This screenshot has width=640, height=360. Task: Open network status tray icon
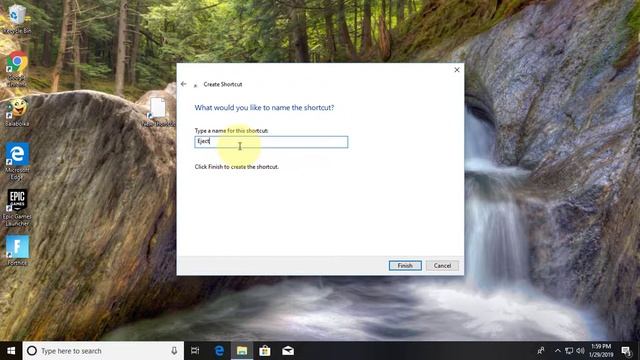(569, 351)
